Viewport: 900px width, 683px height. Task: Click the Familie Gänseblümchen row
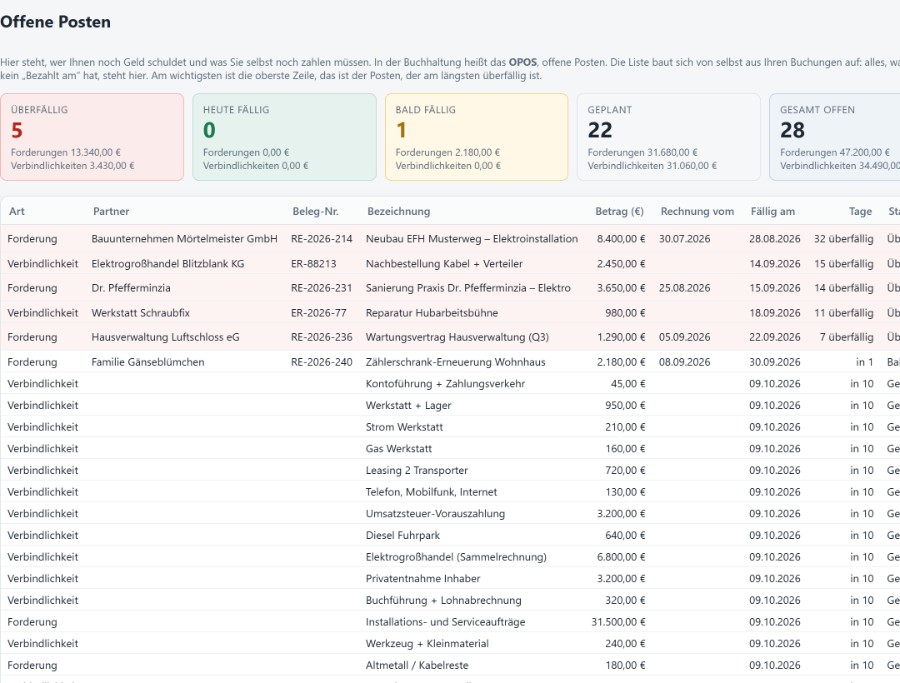pyautogui.click(x=450, y=362)
